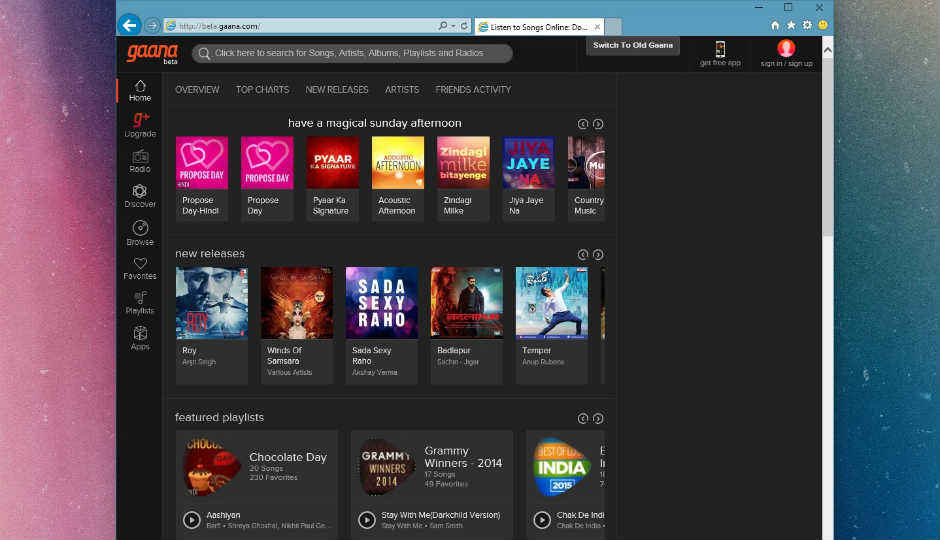Click the Upgrade g+ sidebar icon
940x540 pixels.
pyautogui.click(x=140, y=119)
